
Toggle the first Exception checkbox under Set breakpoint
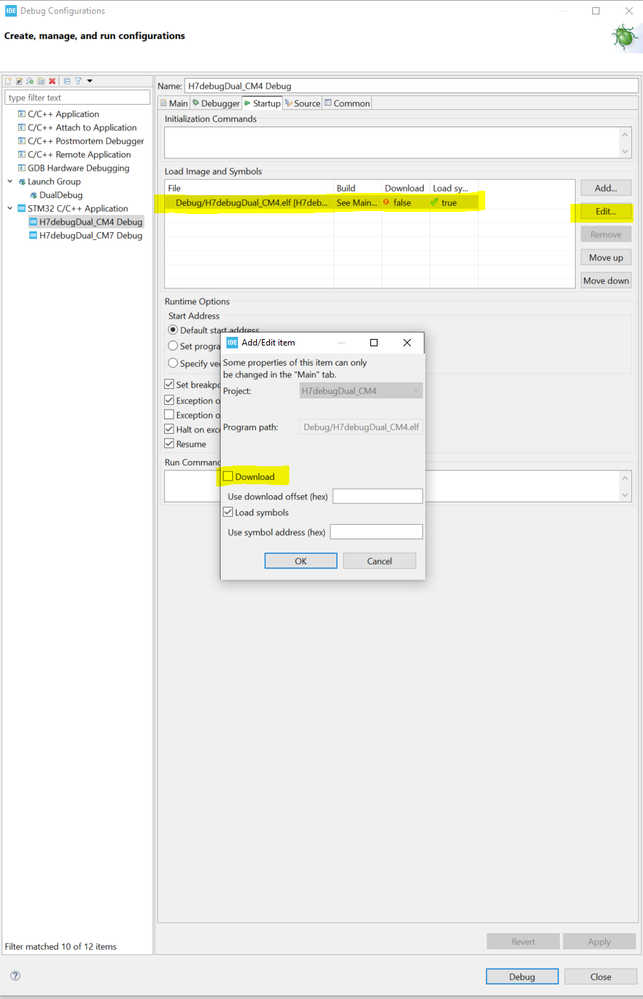click(x=169, y=400)
